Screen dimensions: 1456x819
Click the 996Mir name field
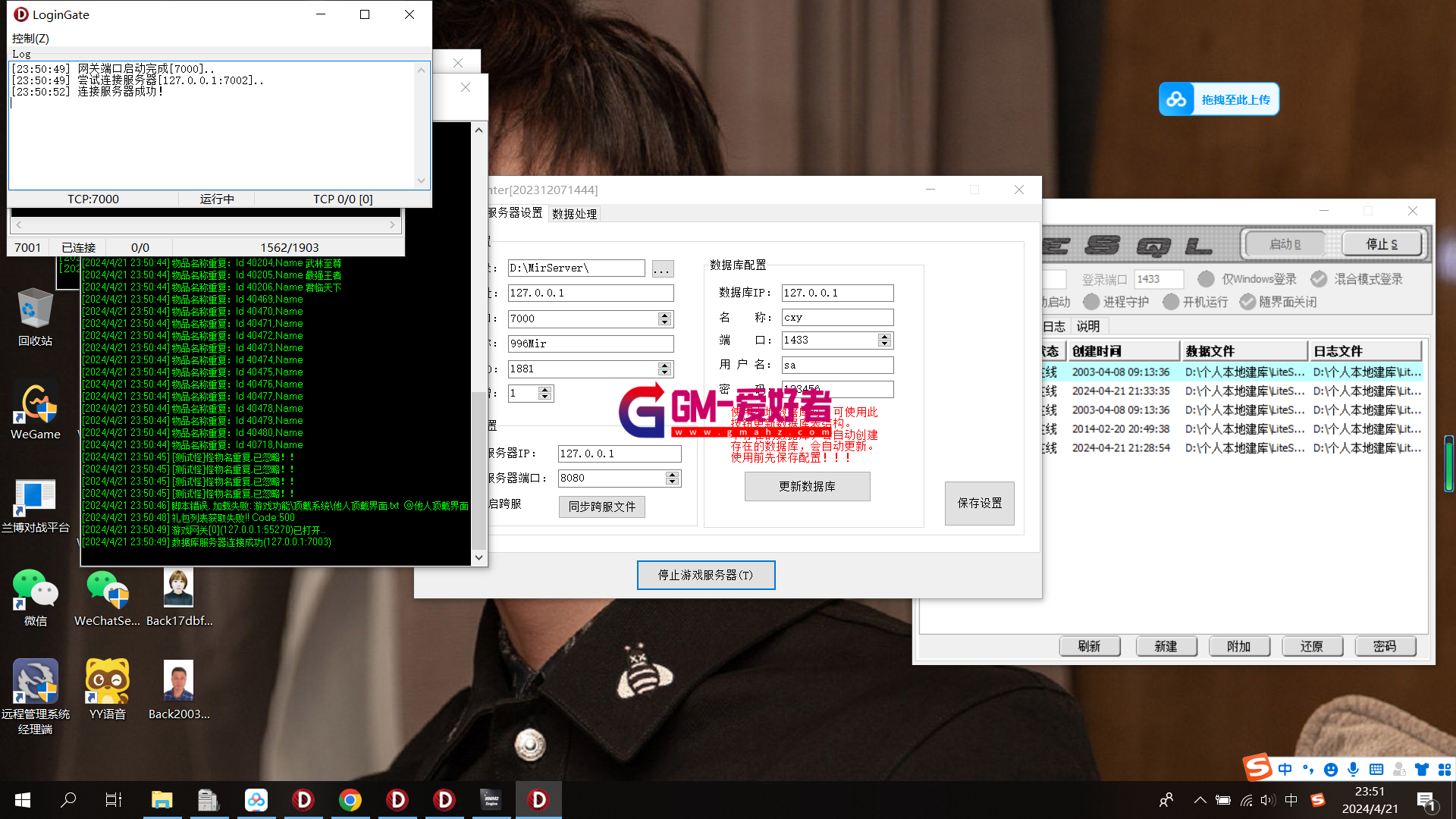591,344
